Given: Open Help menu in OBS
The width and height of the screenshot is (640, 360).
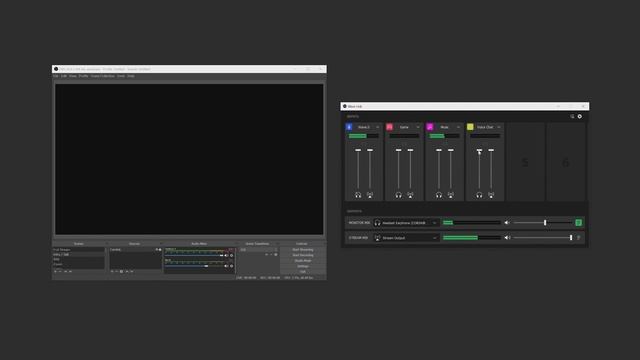Looking at the screenshot, I should 131,76.
